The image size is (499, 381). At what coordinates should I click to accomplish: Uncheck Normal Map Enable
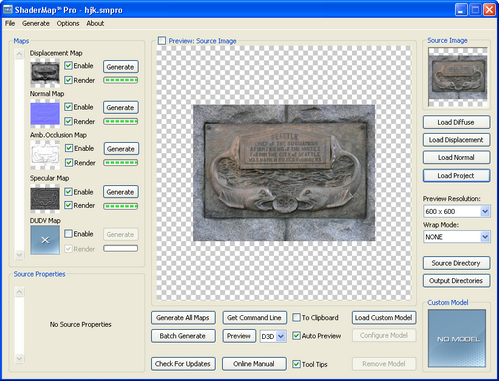68,107
